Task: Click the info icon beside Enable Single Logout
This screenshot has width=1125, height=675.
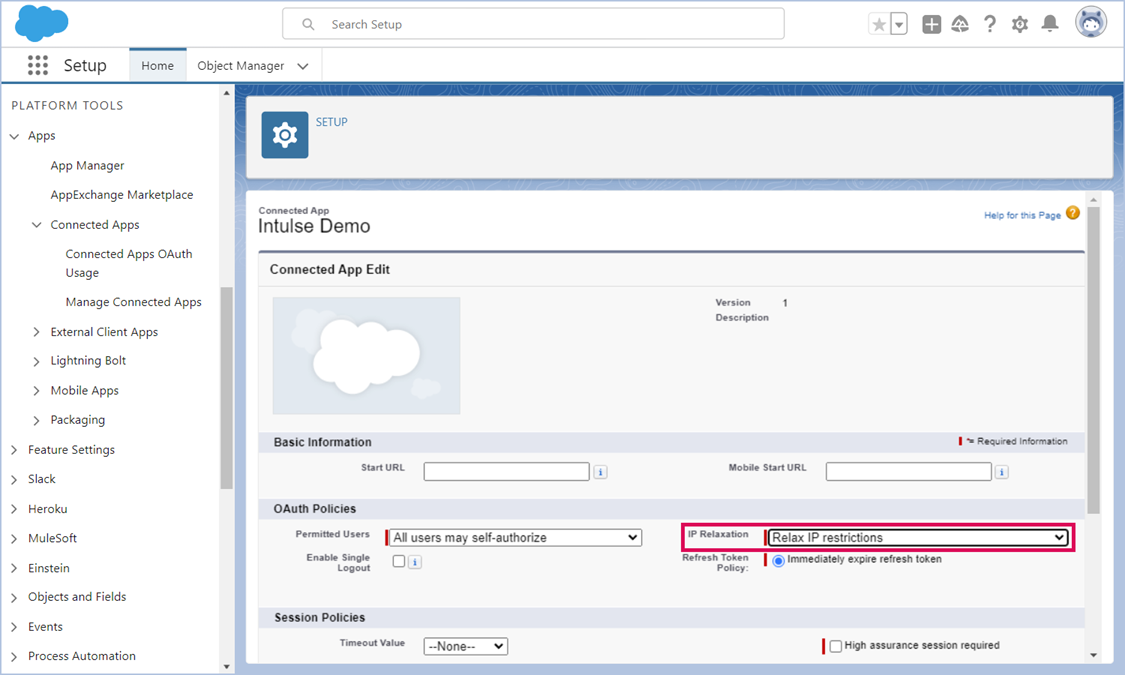Action: click(x=415, y=562)
